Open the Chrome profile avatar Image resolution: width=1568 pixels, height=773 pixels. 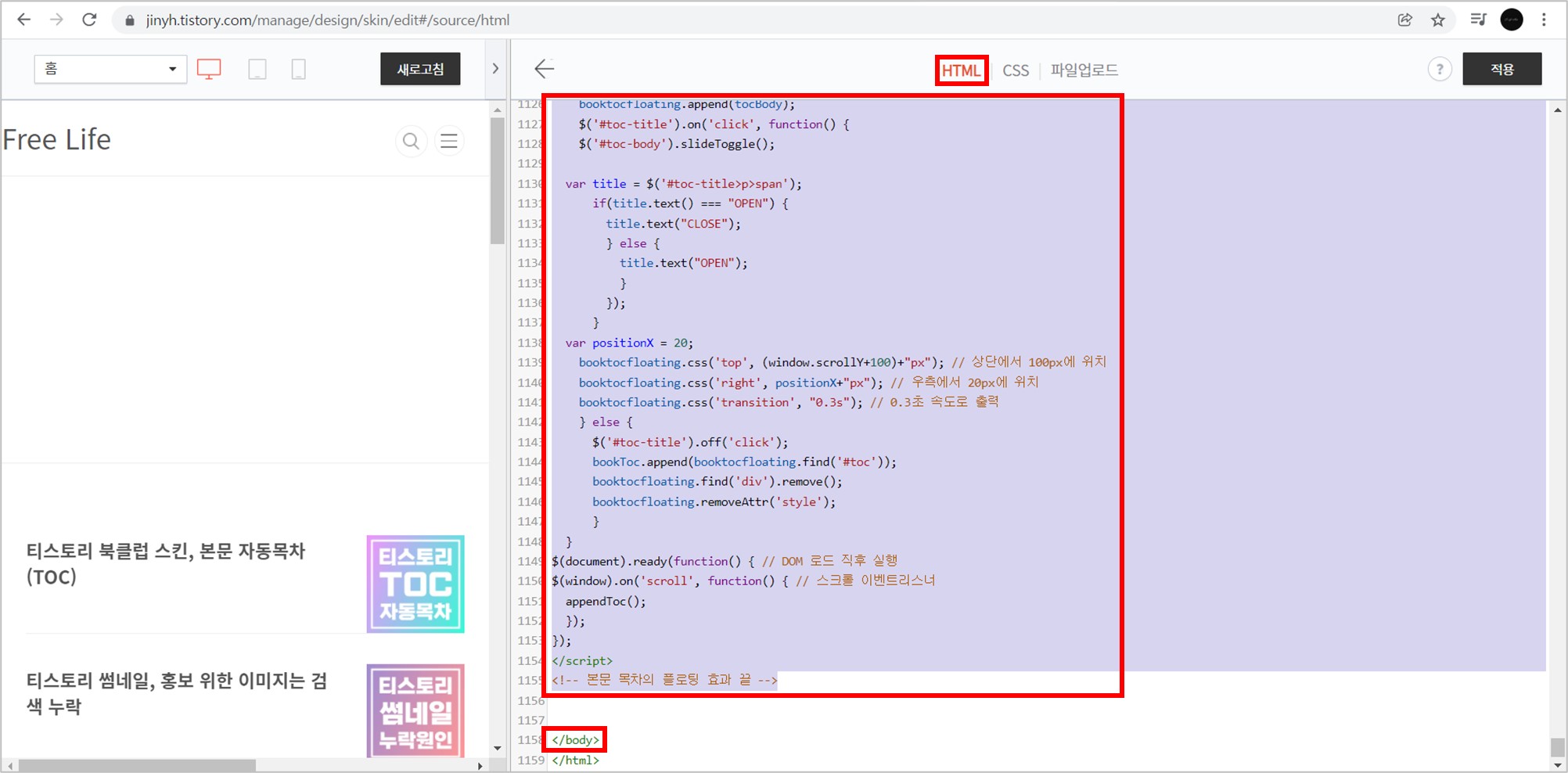pyautogui.click(x=1510, y=20)
